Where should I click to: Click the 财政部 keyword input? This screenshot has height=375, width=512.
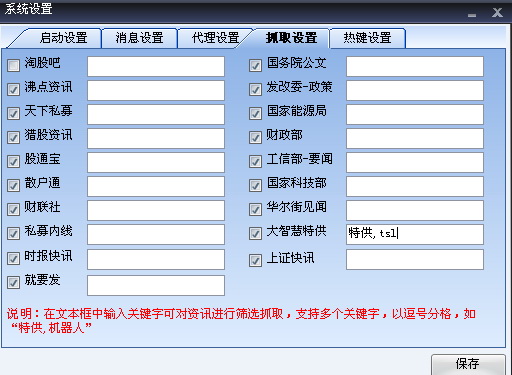coord(415,138)
